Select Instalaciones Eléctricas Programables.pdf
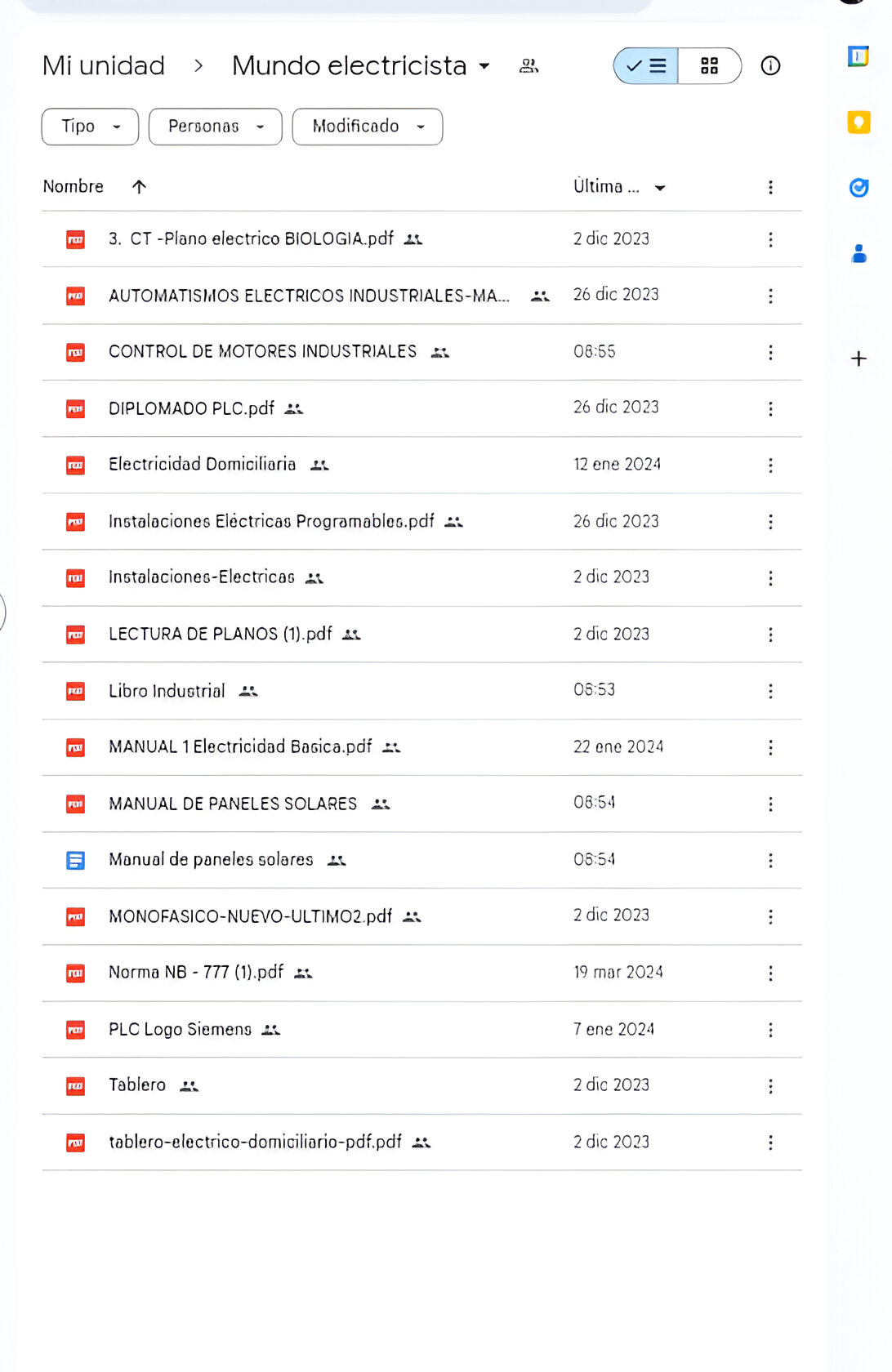 point(421,521)
